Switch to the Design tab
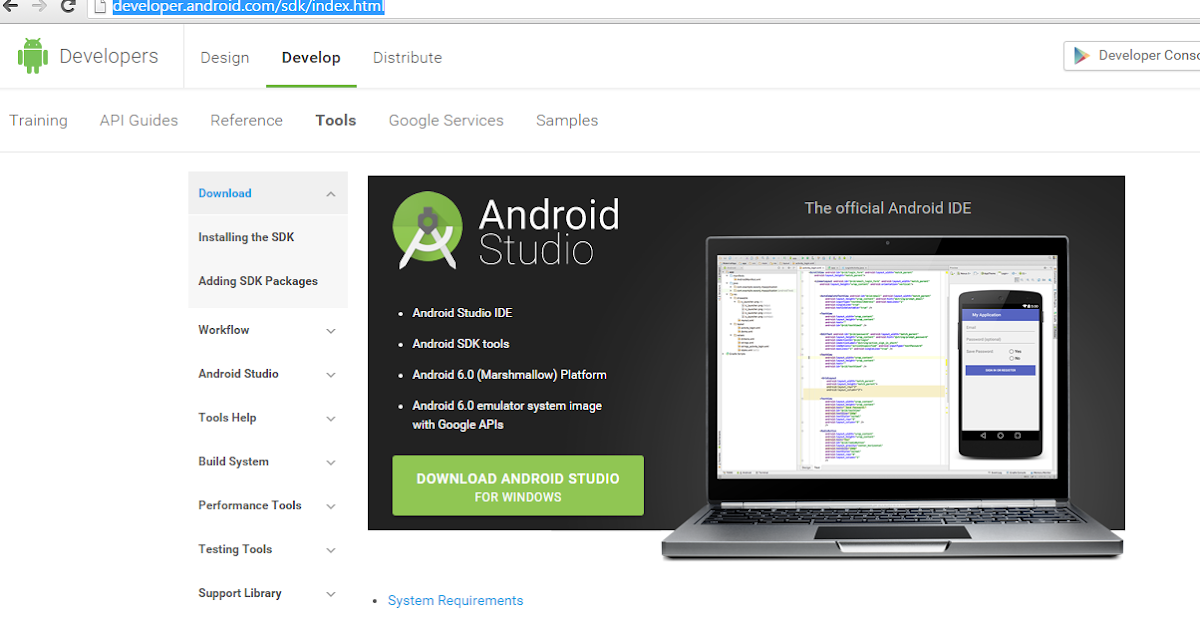 tap(224, 57)
